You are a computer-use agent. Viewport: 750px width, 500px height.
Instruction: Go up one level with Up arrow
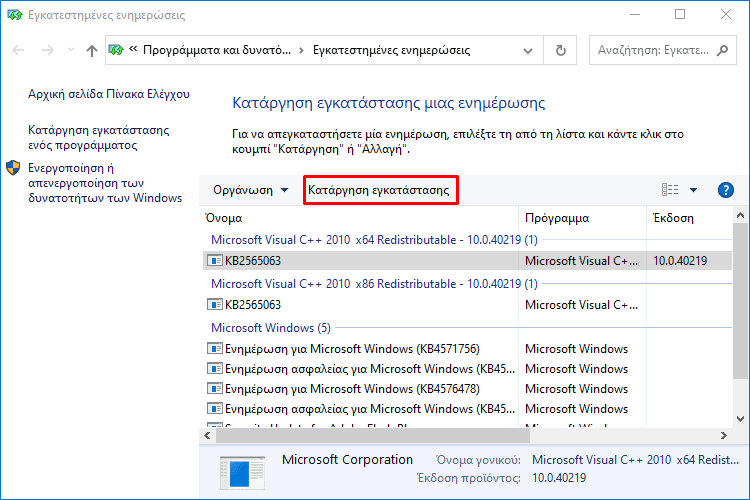(x=91, y=50)
